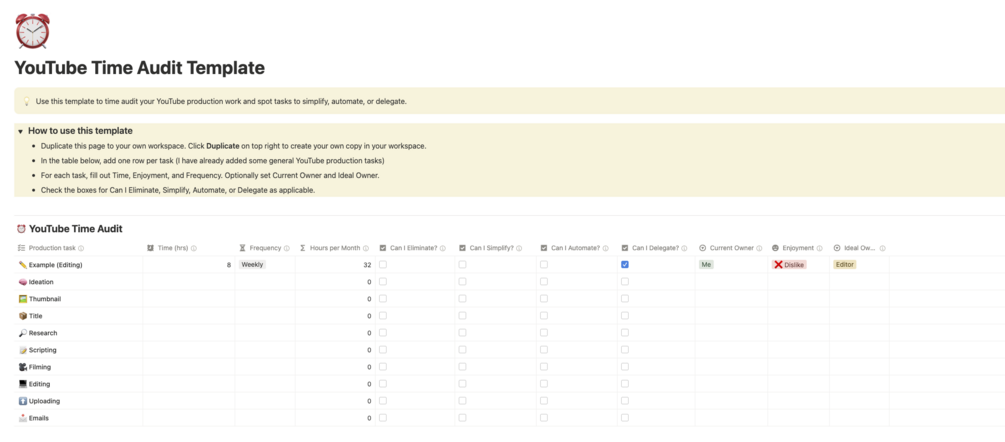Click the brain icon beside Ideation
This screenshot has width=1005, height=442.
click(23, 282)
